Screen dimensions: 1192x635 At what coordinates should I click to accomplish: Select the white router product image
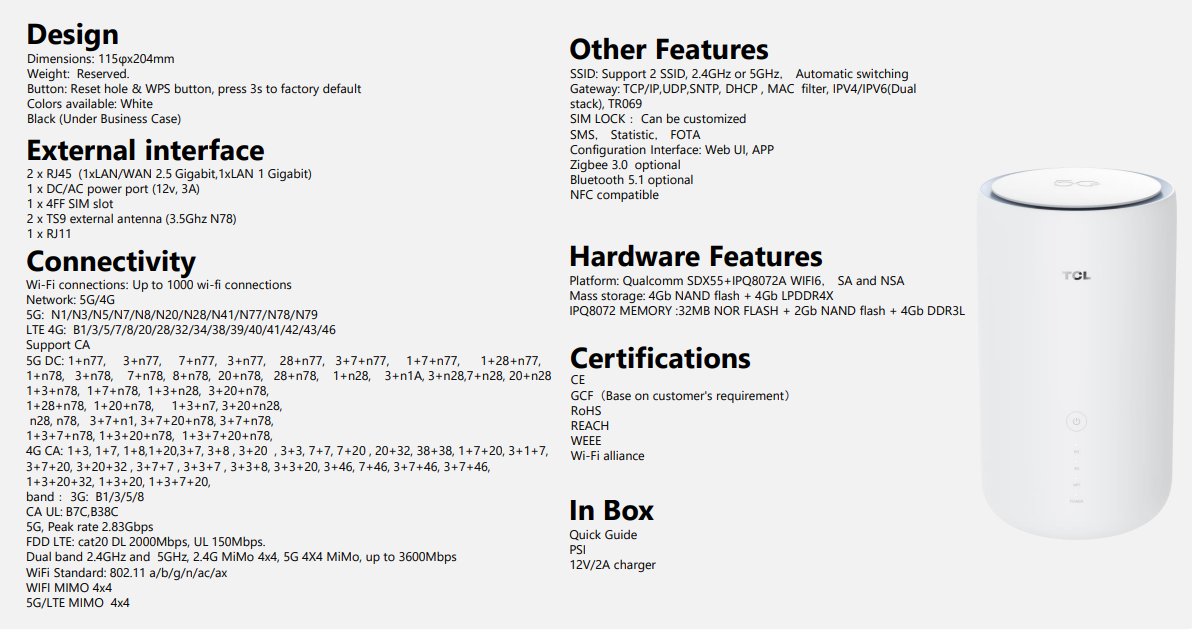[1076, 354]
